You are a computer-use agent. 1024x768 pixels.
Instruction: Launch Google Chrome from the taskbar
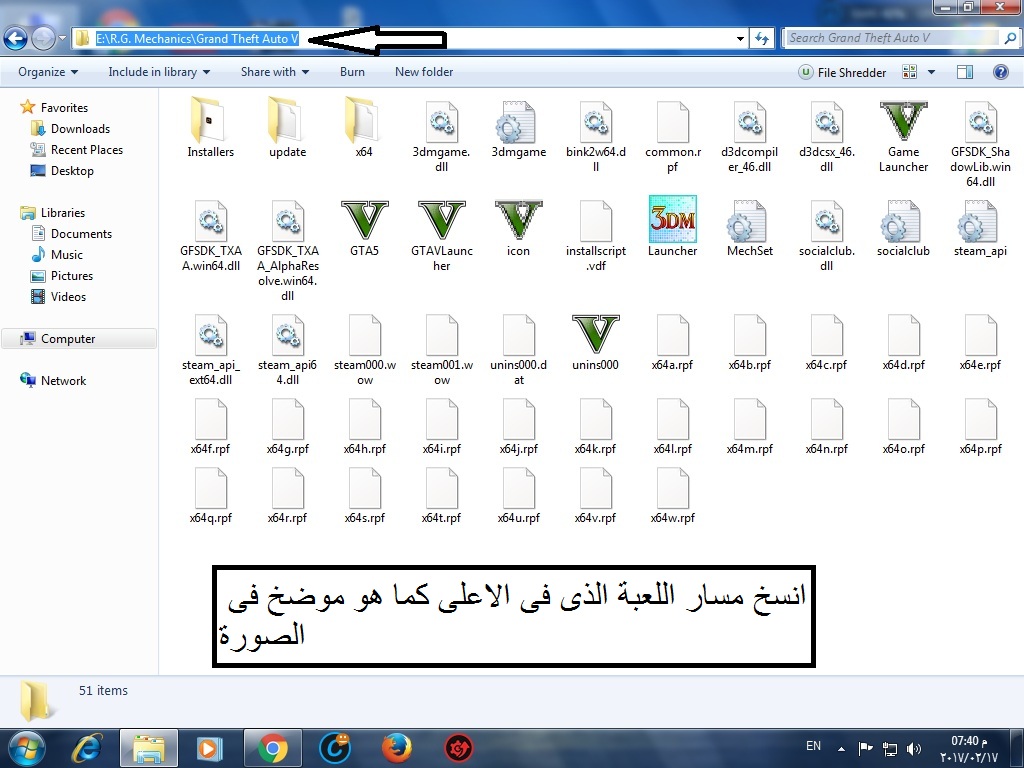(x=272, y=747)
